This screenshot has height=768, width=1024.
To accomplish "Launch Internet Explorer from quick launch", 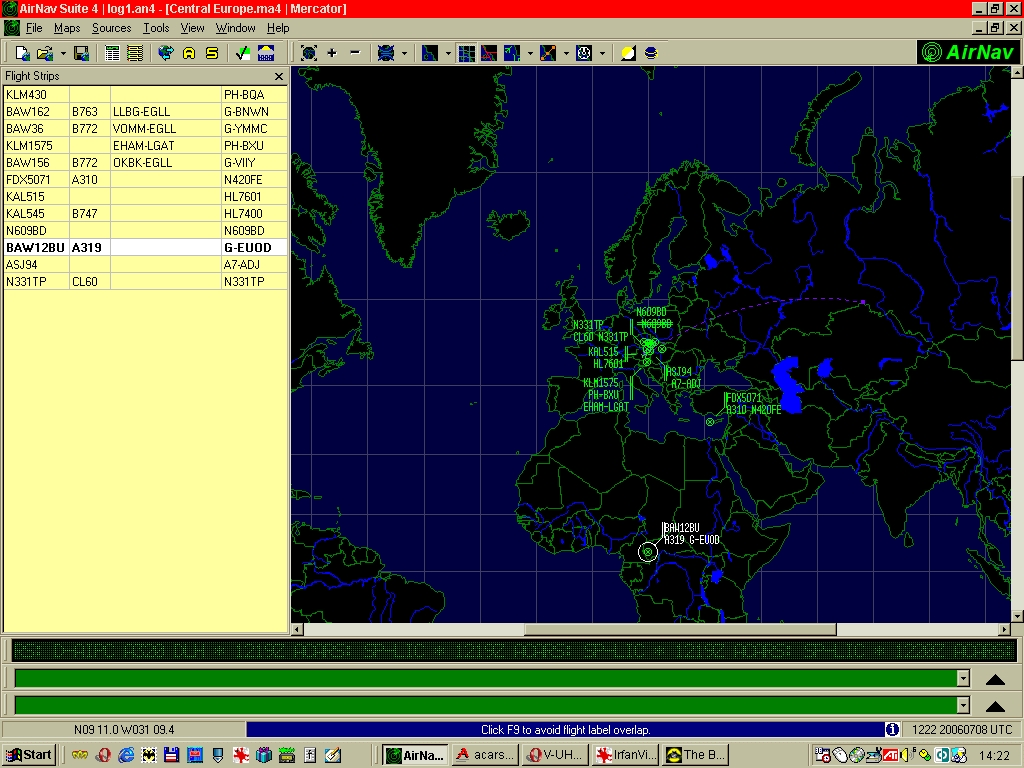I will tap(126, 755).
